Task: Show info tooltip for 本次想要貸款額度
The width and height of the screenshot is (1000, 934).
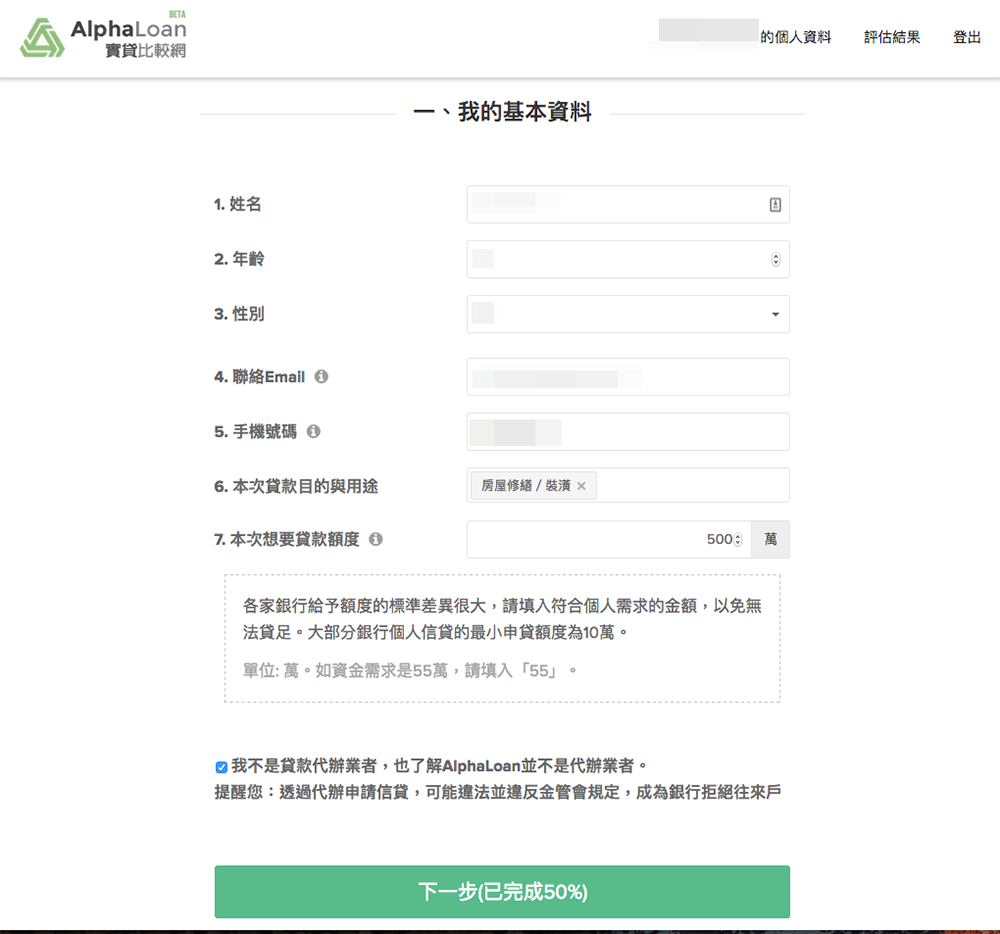Action: [x=376, y=539]
